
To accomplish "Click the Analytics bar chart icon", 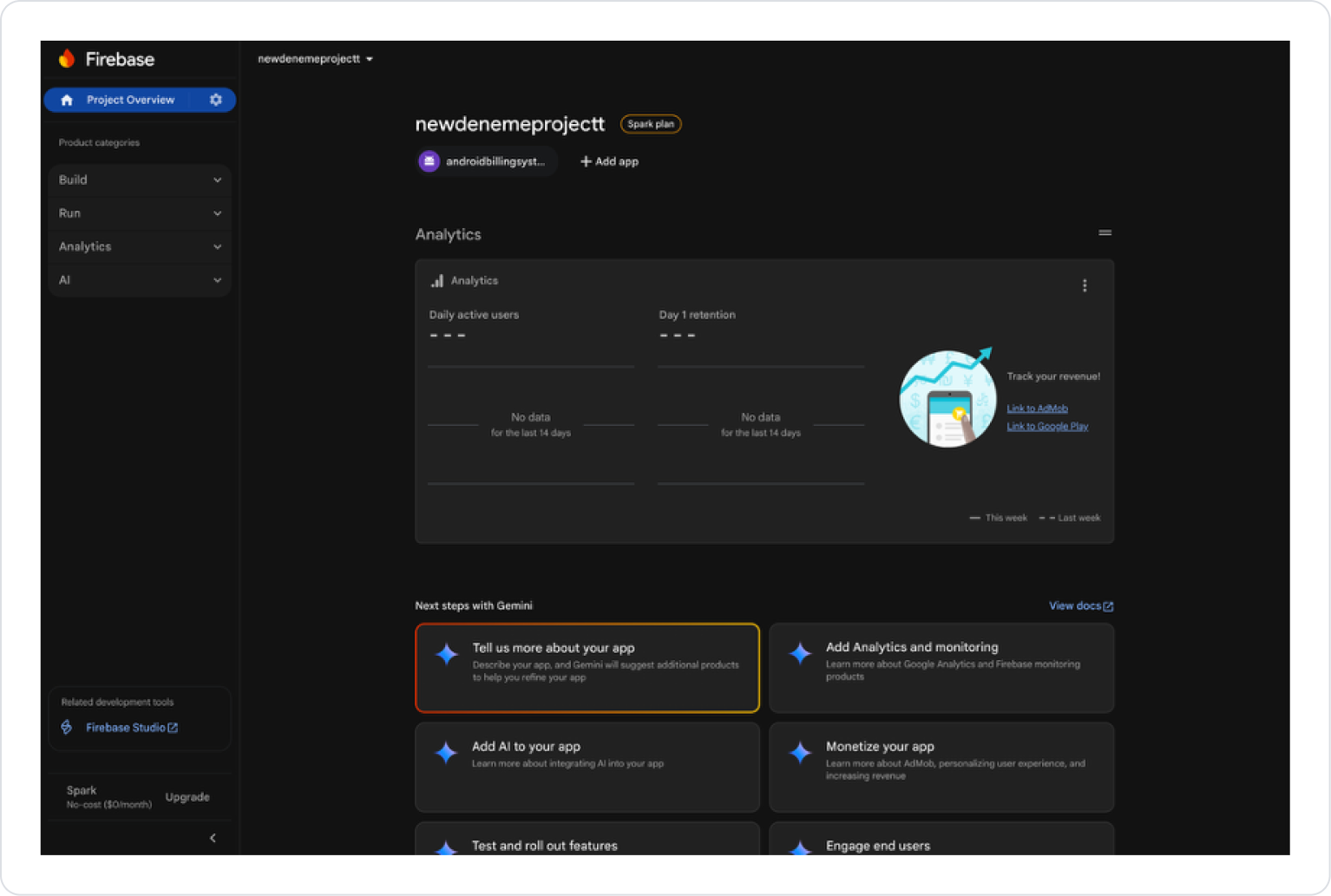I will [437, 281].
